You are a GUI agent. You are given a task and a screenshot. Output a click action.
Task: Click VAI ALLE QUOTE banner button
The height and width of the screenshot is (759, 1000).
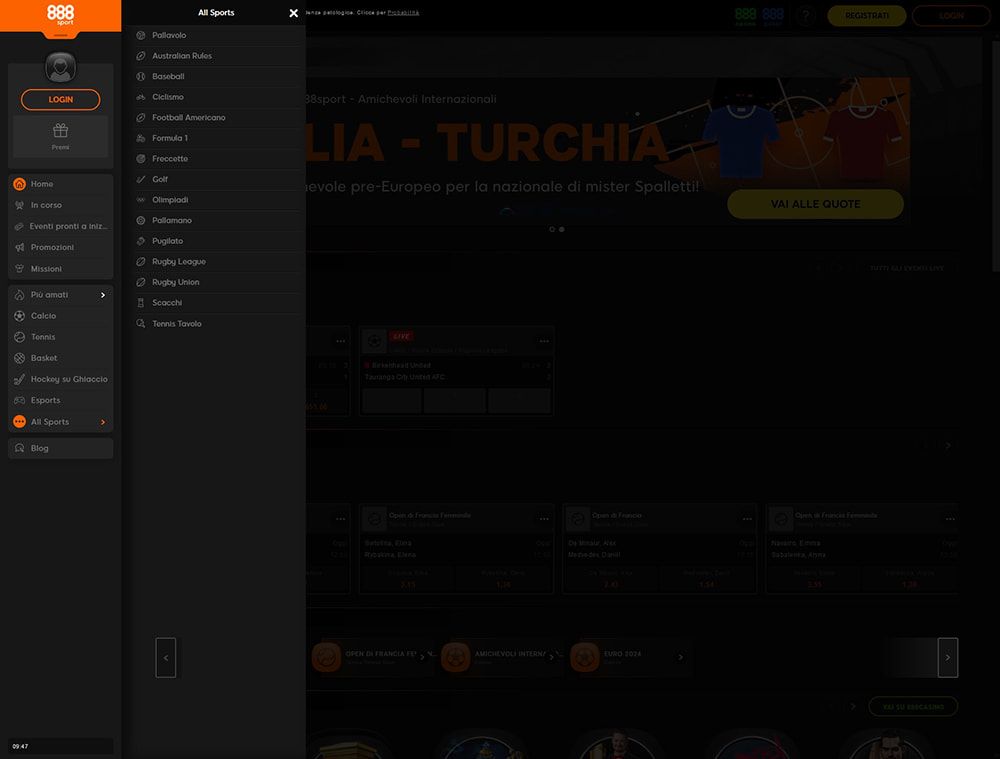point(815,204)
